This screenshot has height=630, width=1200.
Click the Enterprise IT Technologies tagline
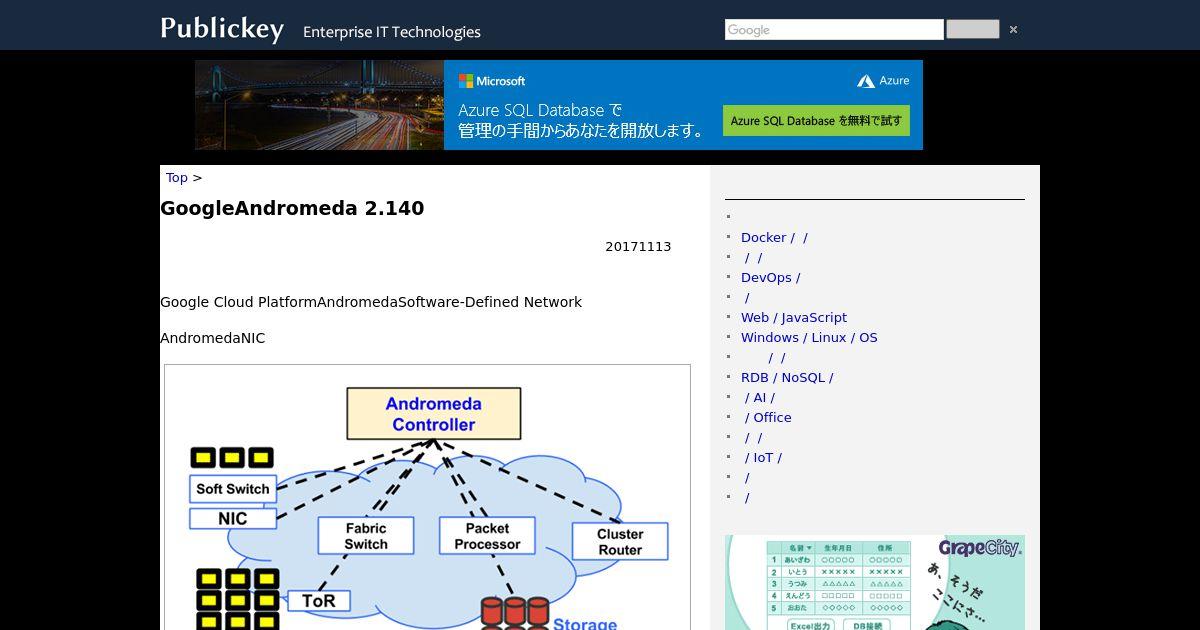pyautogui.click(x=392, y=32)
